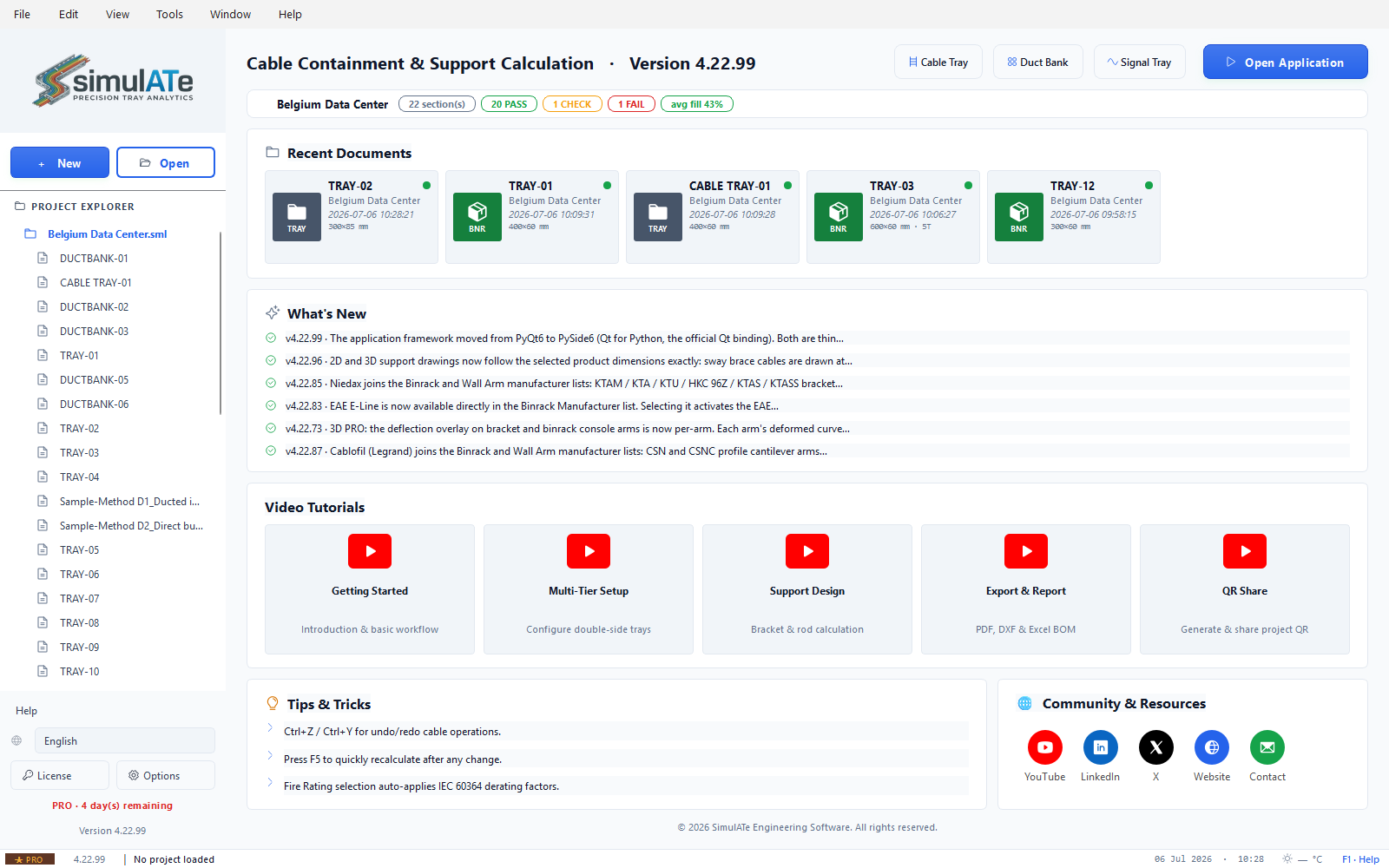The width and height of the screenshot is (1389, 868).
Task: Click the globe icon beside the language field
Action: [x=16, y=740]
